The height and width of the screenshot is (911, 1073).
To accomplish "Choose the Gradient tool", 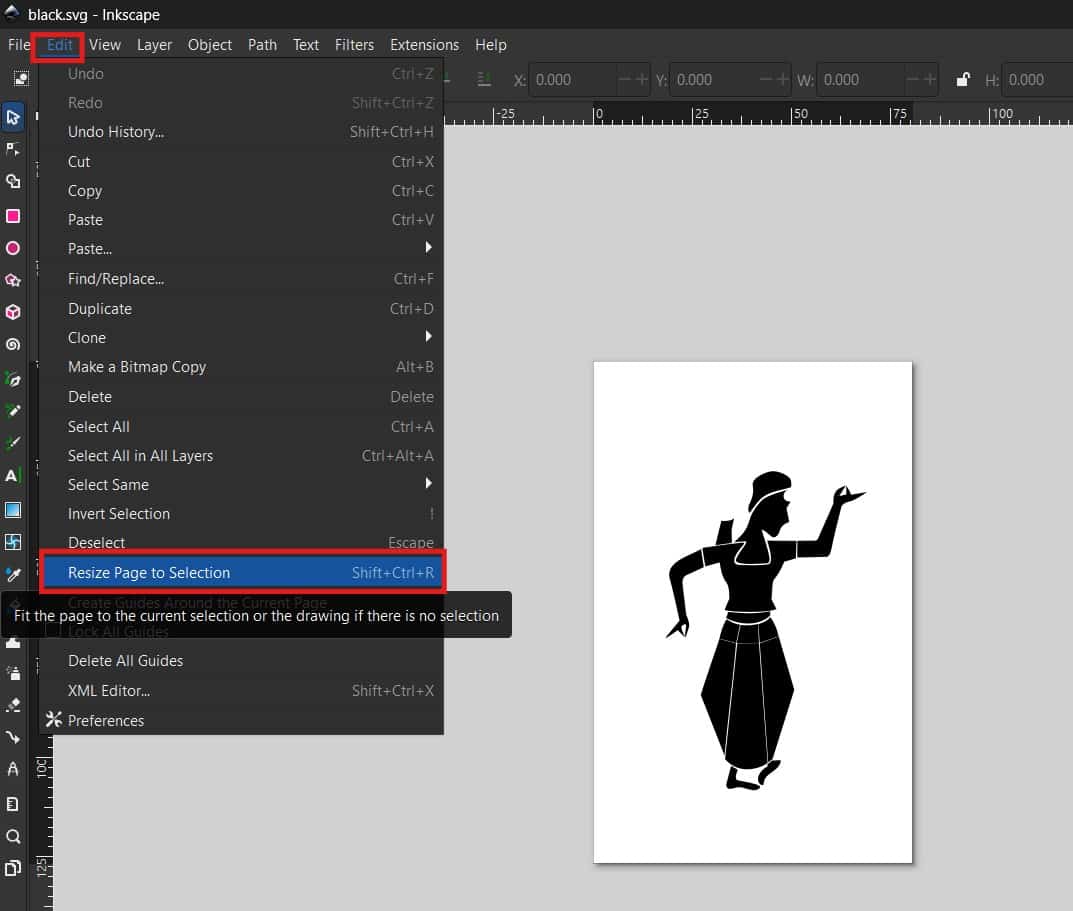I will coord(13,510).
